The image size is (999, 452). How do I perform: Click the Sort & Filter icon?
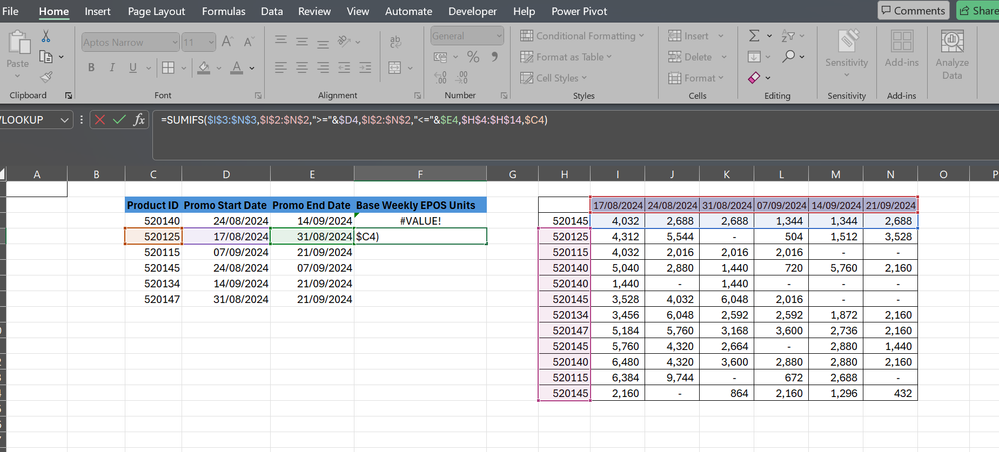click(x=788, y=36)
